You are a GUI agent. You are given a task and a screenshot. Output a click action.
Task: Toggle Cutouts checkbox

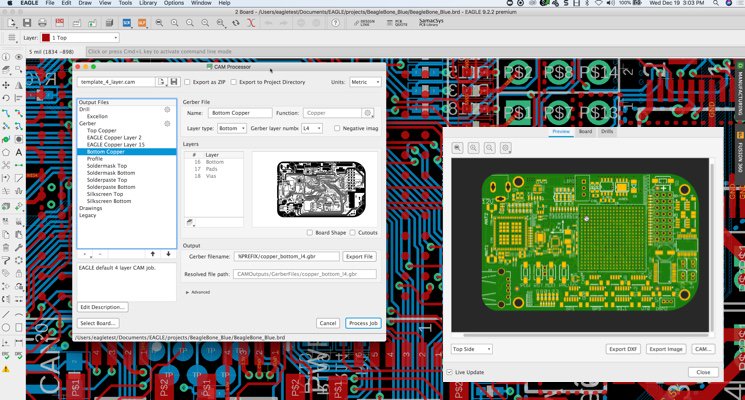353,233
